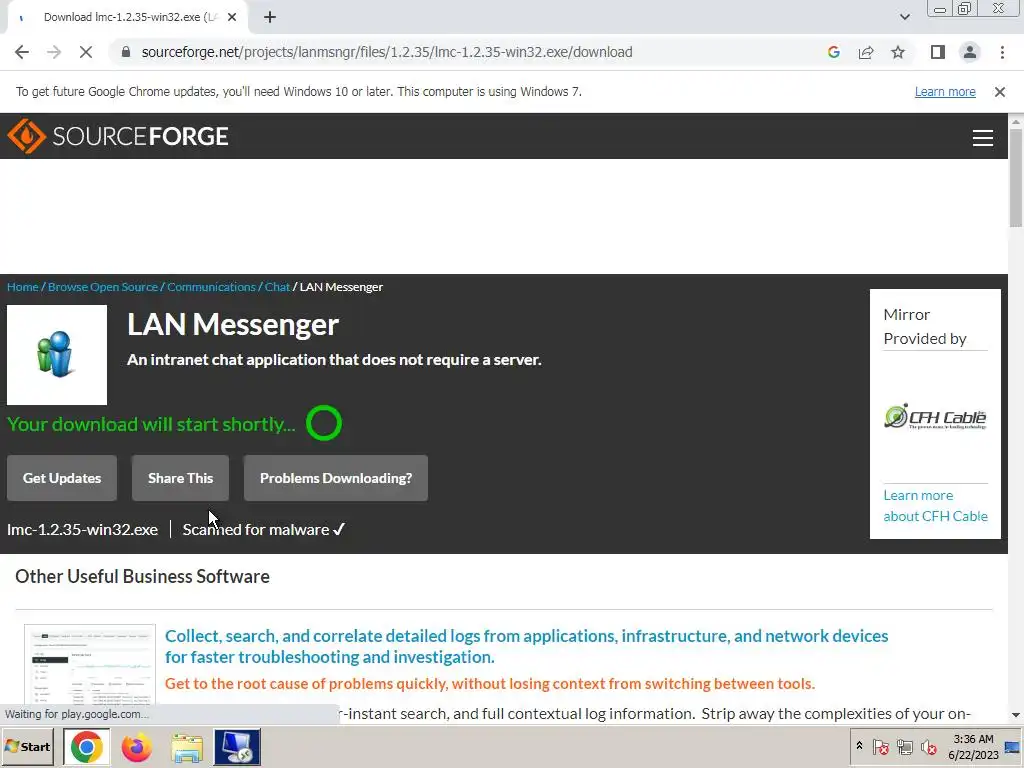This screenshot has width=1024, height=768.
Task: Click the page vertical scrollbar thumb
Action: 1016,178
